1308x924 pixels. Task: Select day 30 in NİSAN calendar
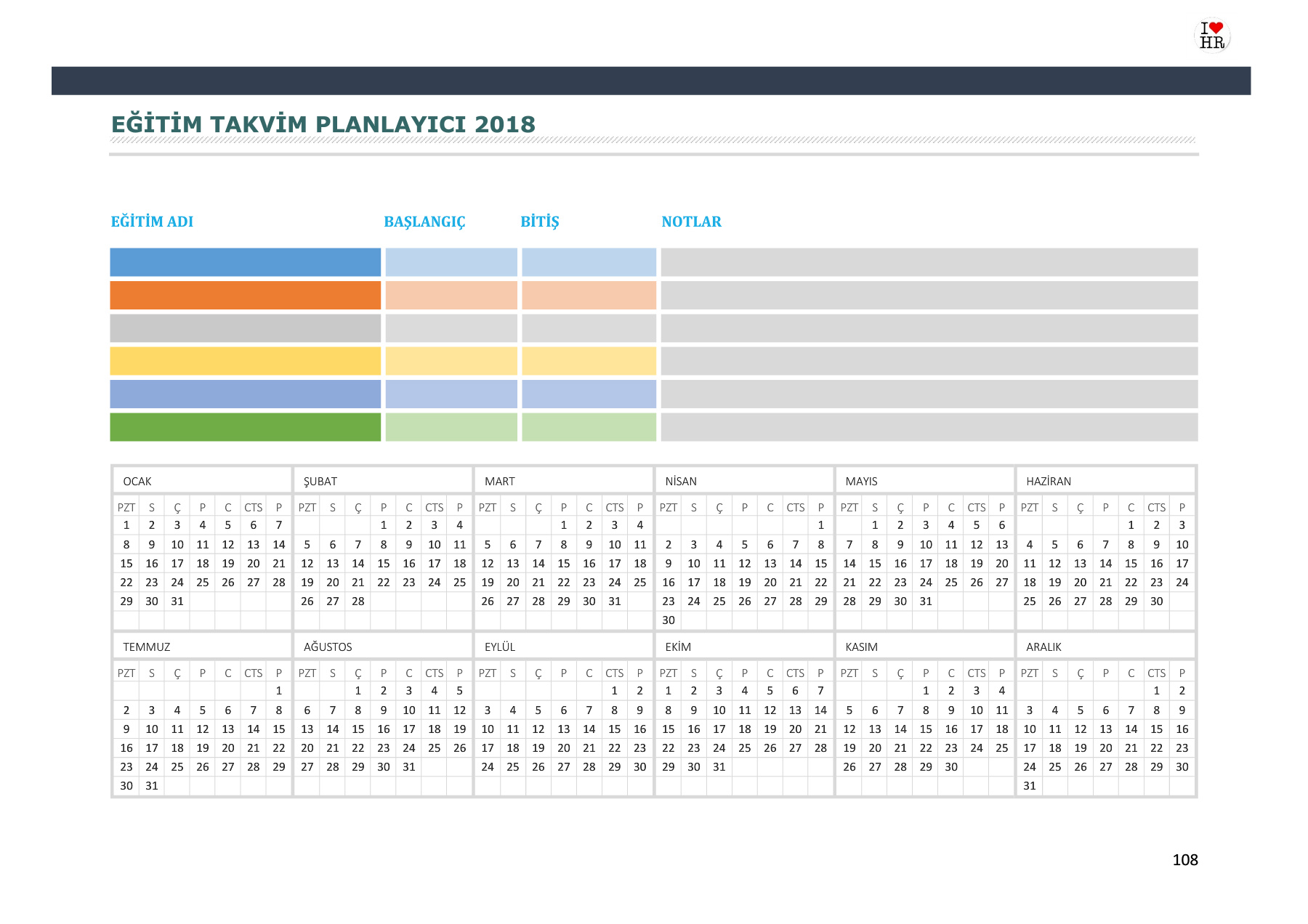(x=669, y=620)
